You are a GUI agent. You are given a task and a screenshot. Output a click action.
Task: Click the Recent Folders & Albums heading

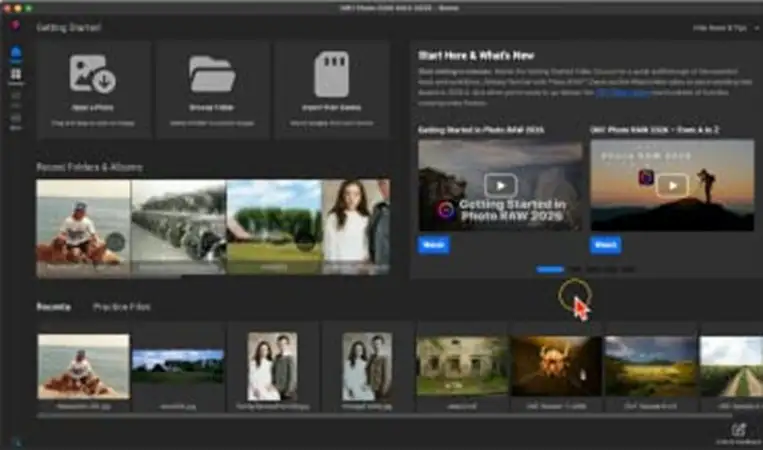click(90, 167)
